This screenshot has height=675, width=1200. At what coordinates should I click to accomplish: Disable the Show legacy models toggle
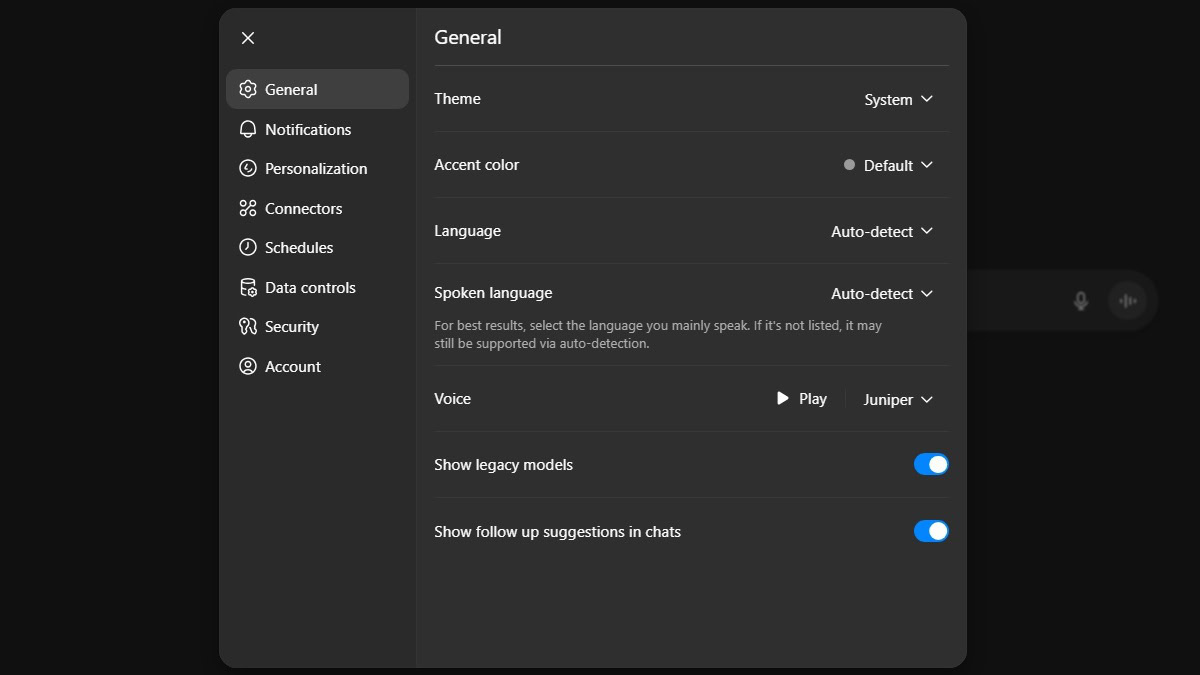[931, 464]
